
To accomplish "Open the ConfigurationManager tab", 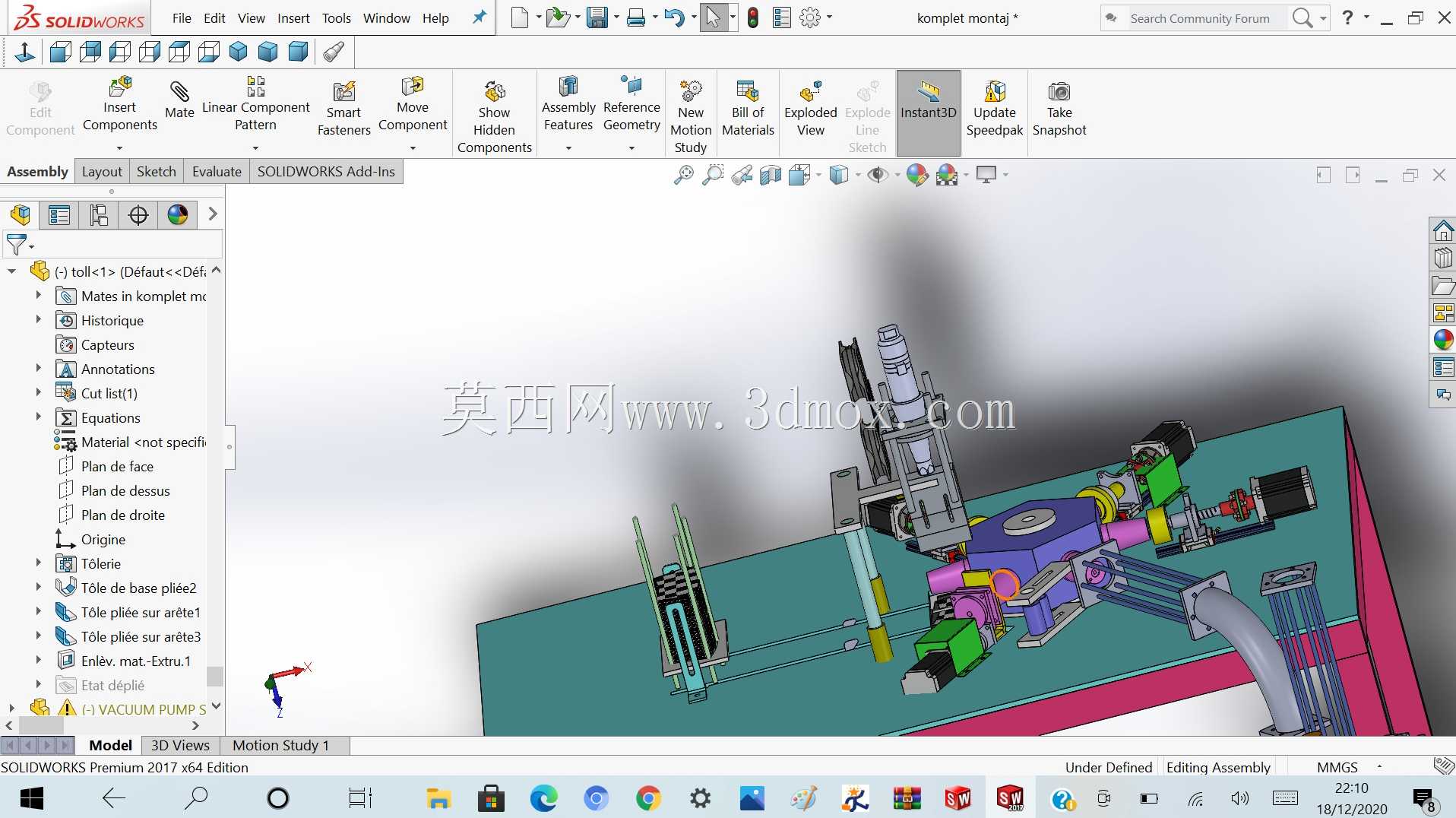I will click(x=99, y=215).
